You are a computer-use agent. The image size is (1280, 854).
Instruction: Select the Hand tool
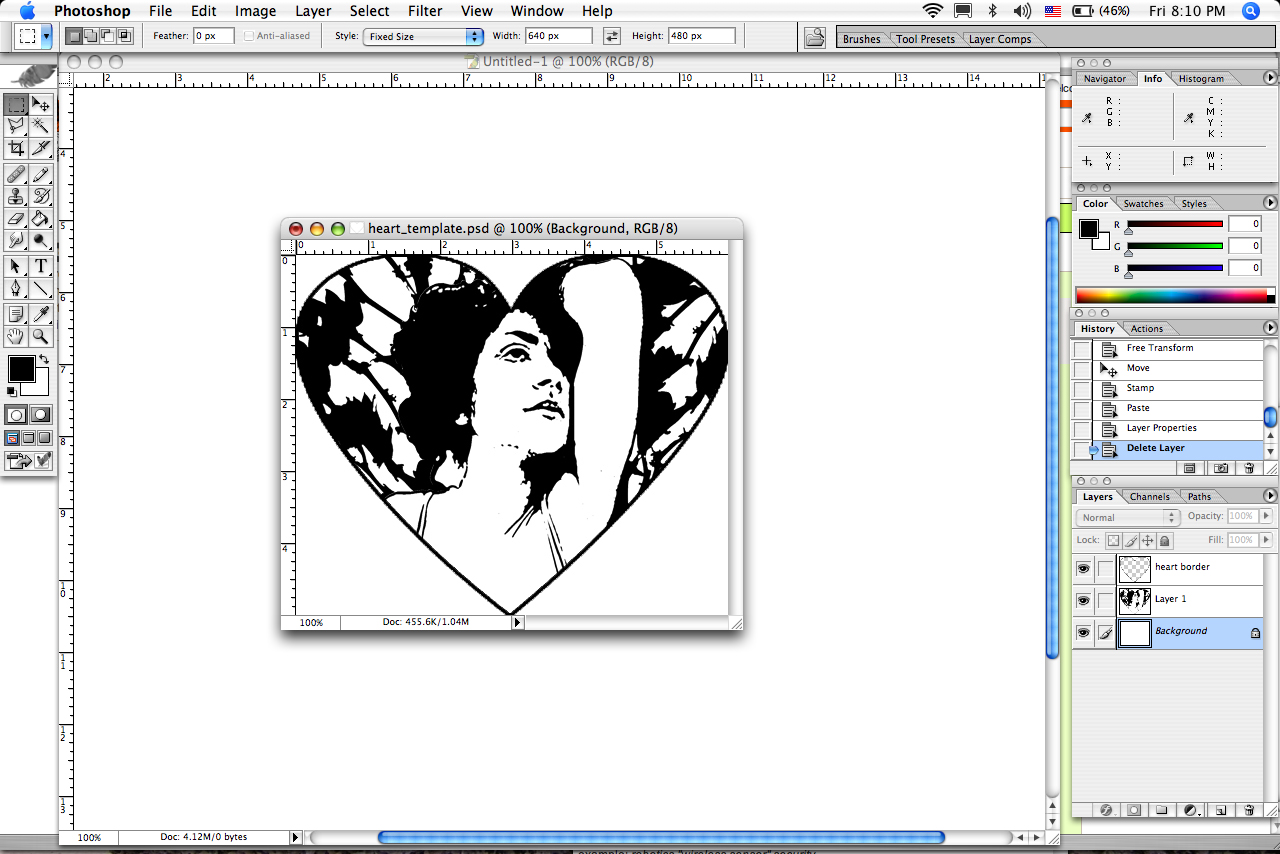pyautogui.click(x=16, y=337)
